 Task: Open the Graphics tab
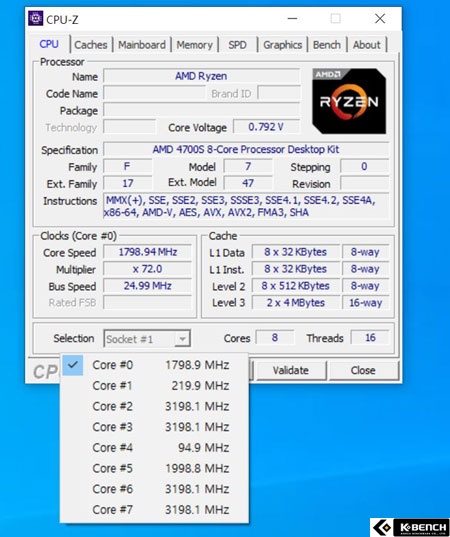(283, 45)
